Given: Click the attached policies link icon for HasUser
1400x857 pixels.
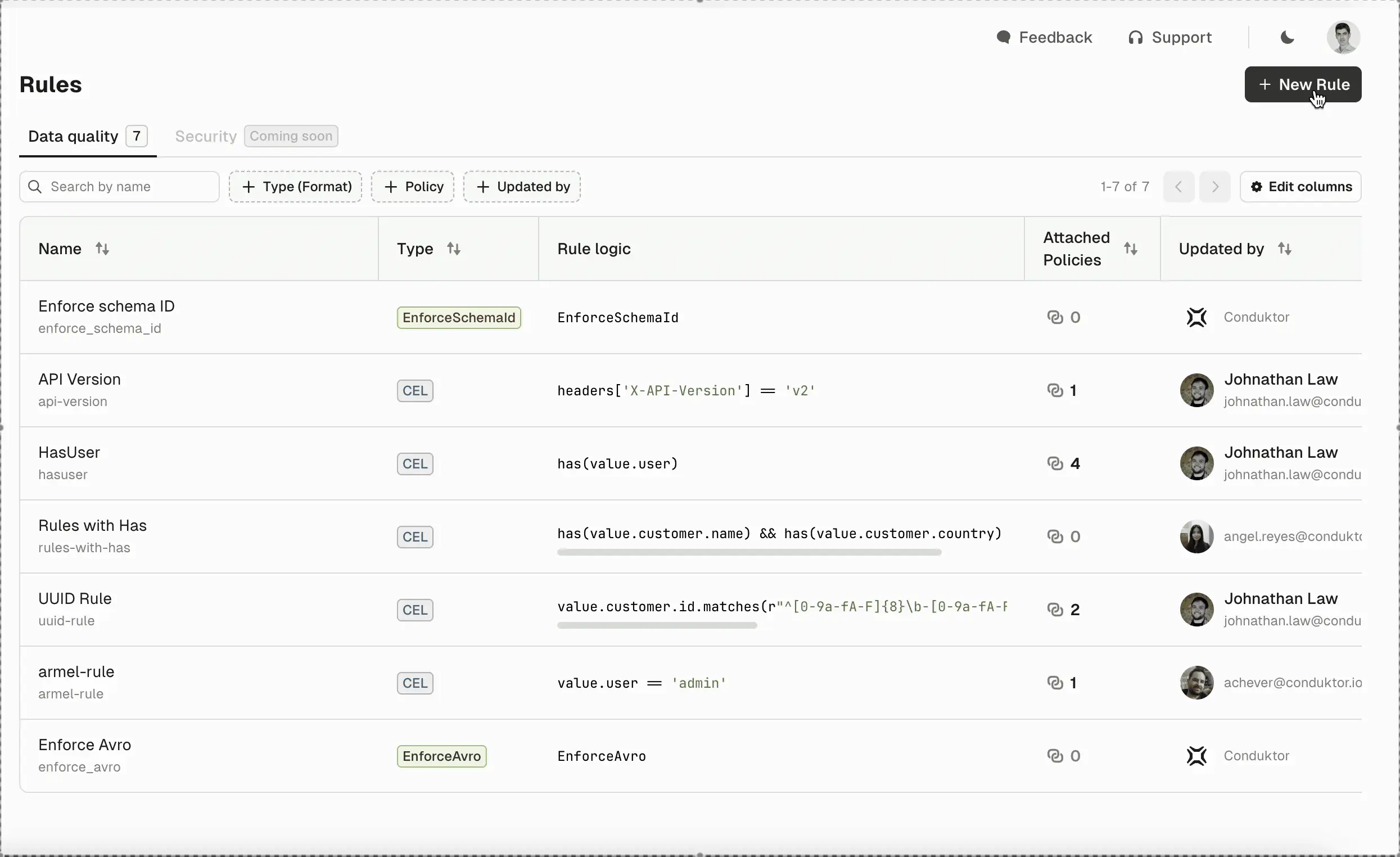Looking at the screenshot, I should (x=1055, y=464).
